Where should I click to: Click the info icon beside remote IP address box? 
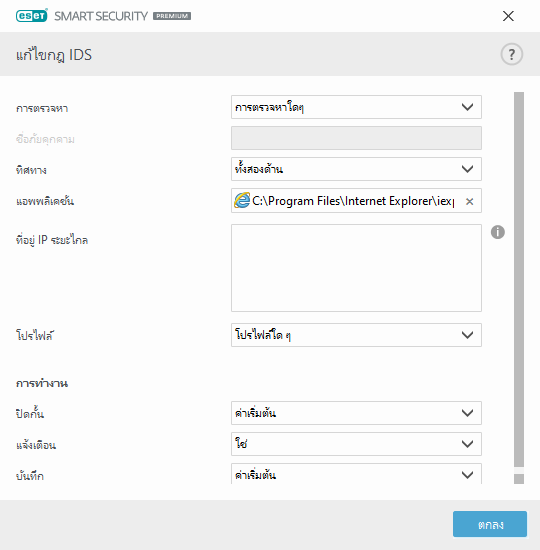[x=498, y=232]
